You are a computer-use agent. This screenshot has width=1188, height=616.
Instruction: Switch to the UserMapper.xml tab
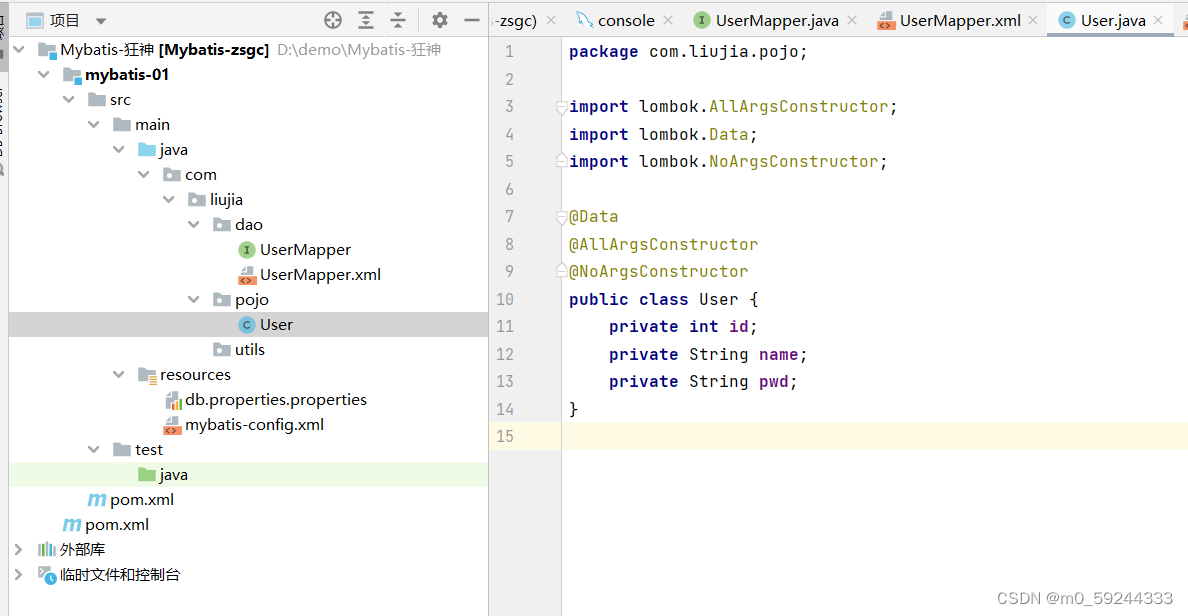(960, 20)
